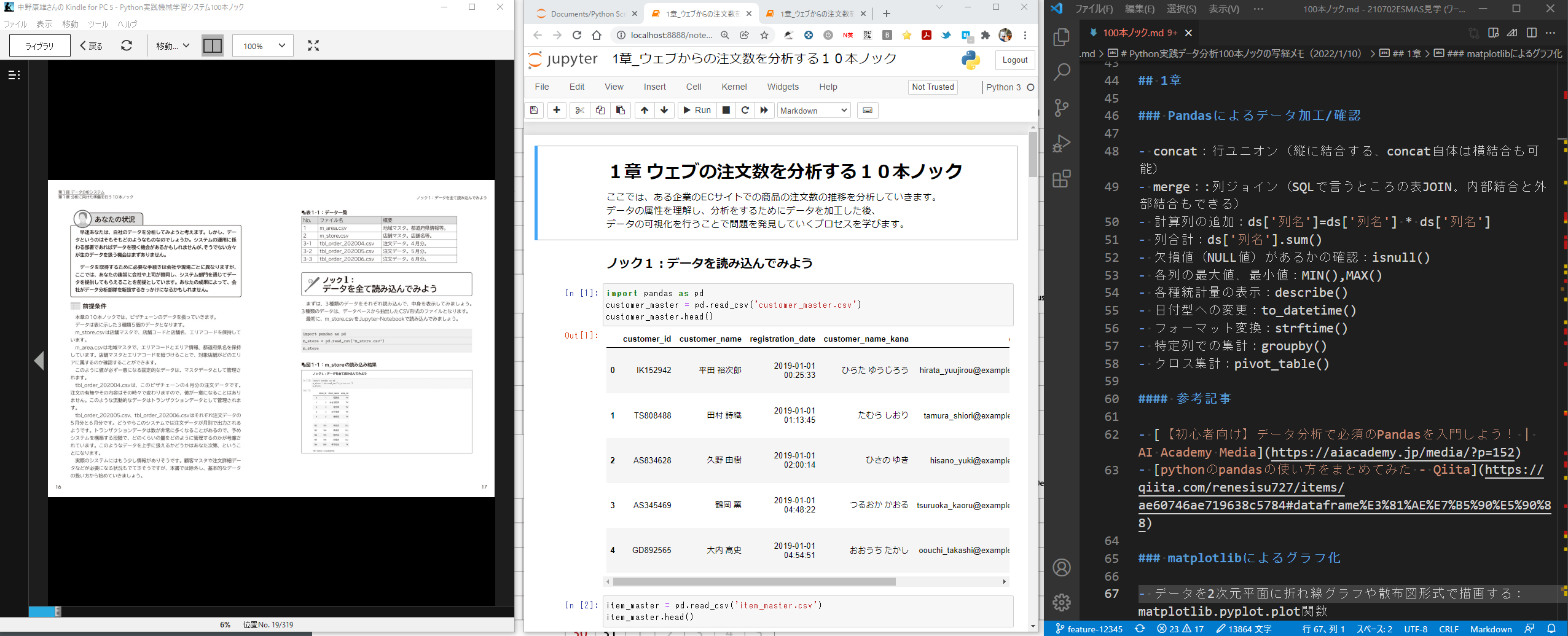Open Run and Debug view in VS Code
The height and width of the screenshot is (636, 1568).
(1061, 144)
